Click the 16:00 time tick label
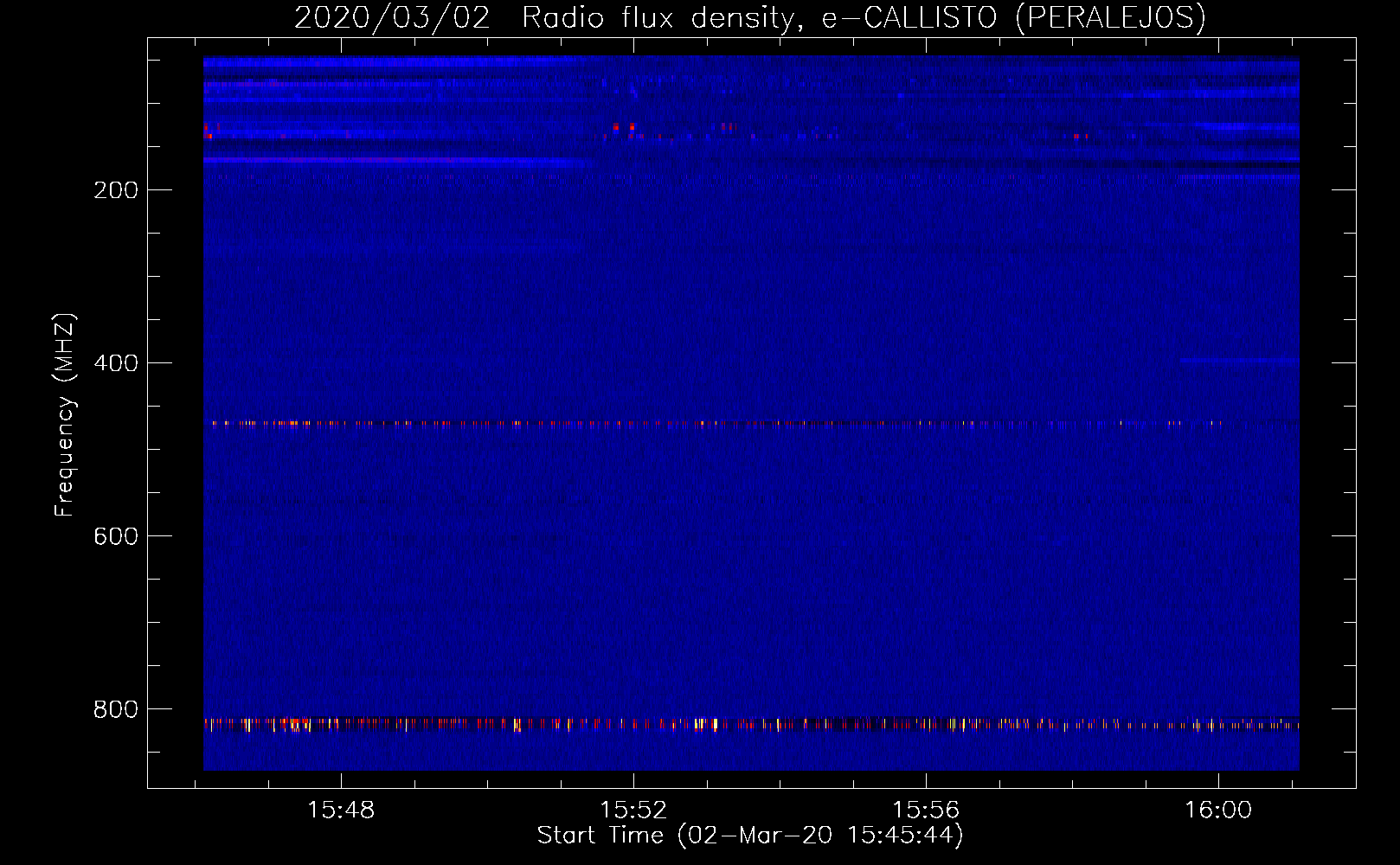Viewport: 1400px width, 865px height. (1218, 811)
